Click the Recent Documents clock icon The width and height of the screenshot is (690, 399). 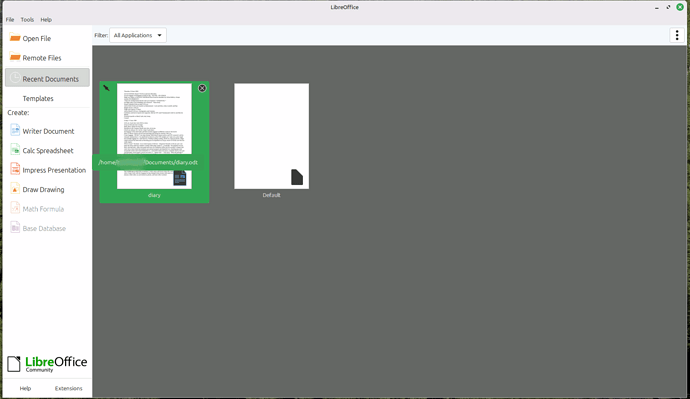[x=15, y=78]
